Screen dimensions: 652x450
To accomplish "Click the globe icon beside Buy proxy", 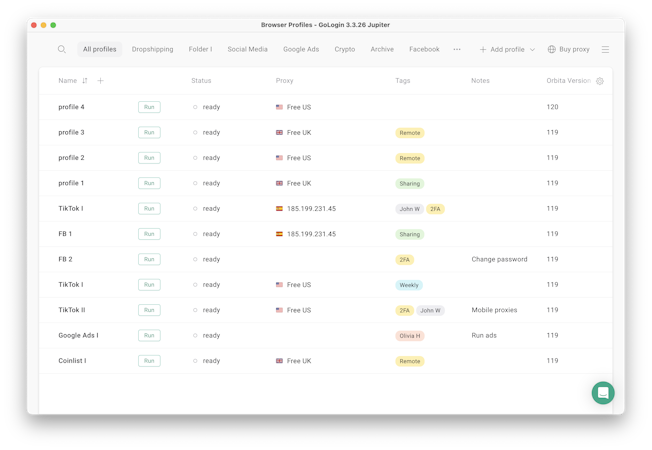I will 551,49.
